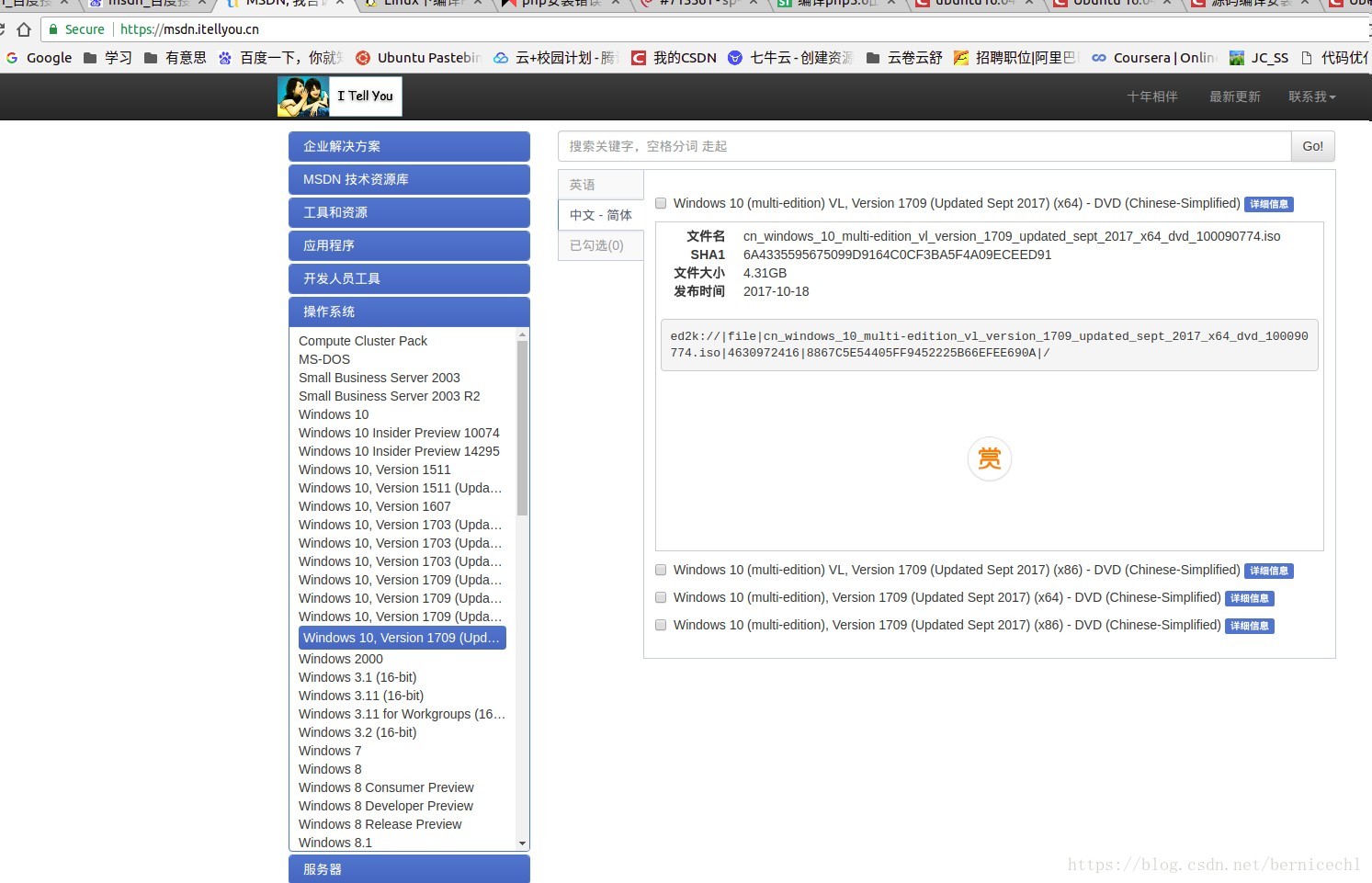Click the OS list scroll-down arrow
This screenshot has height=883, width=1372.
click(522, 843)
